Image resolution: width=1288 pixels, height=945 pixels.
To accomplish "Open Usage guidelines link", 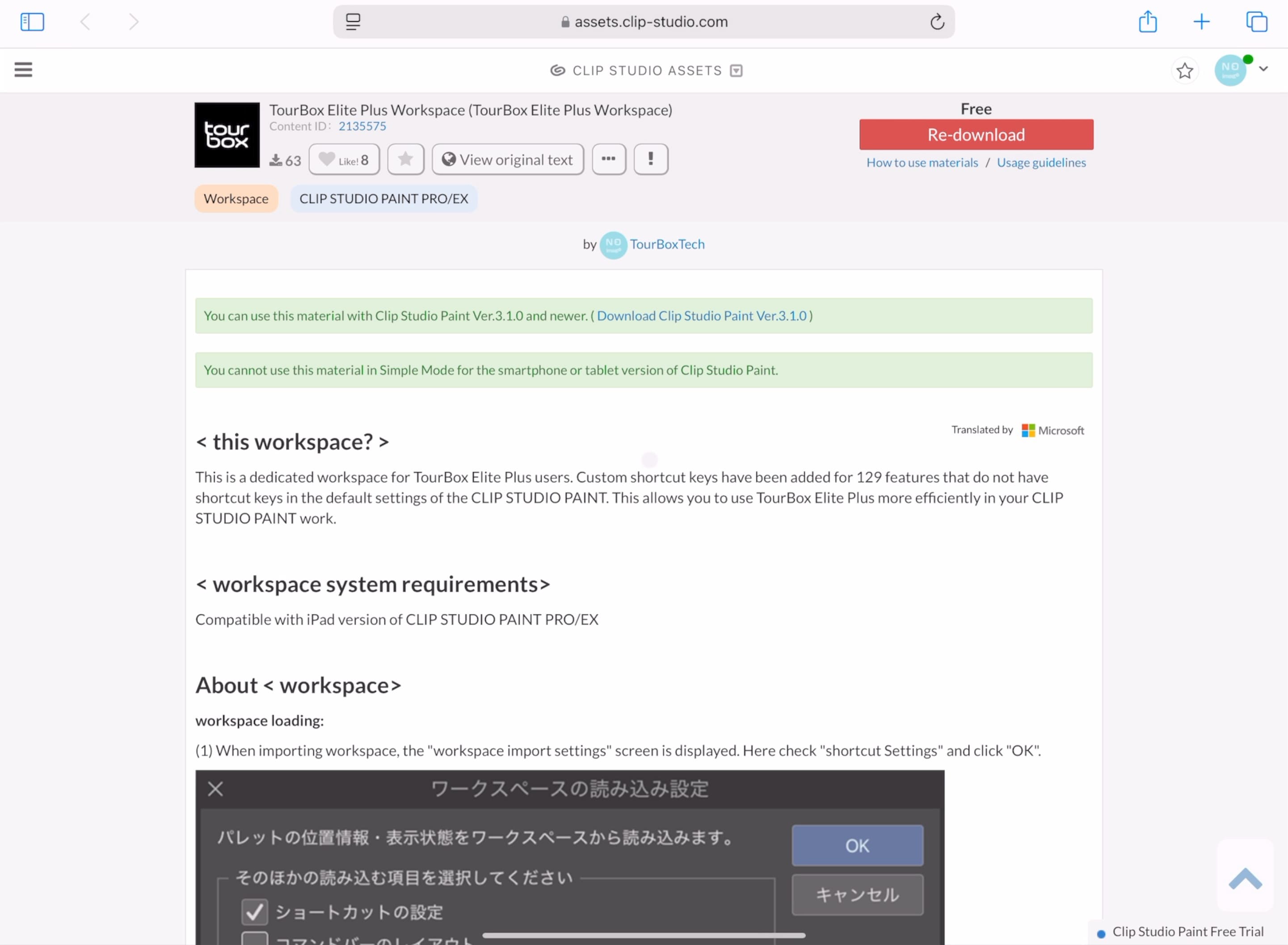I will (x=1041, y=163).
